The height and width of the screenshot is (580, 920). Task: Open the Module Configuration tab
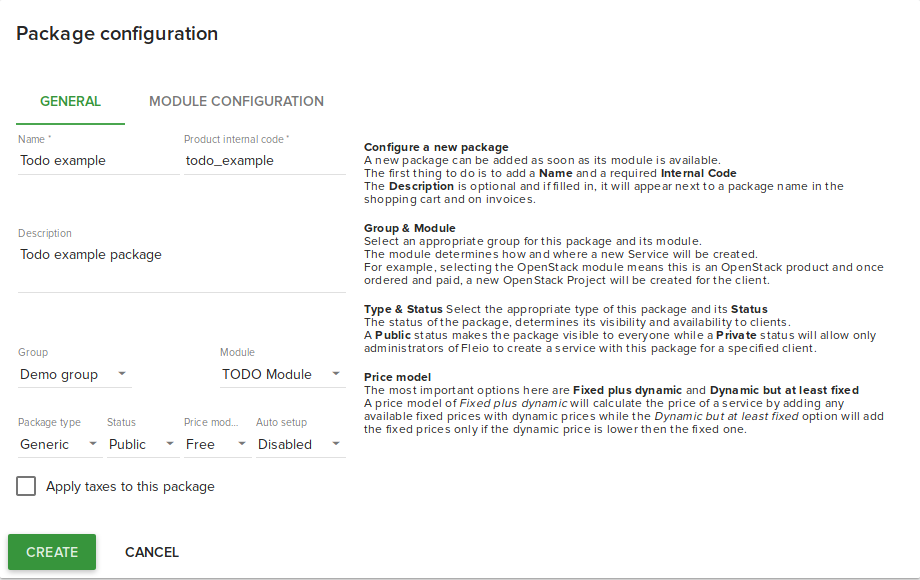pyautogui.click(x=236, y=101)
